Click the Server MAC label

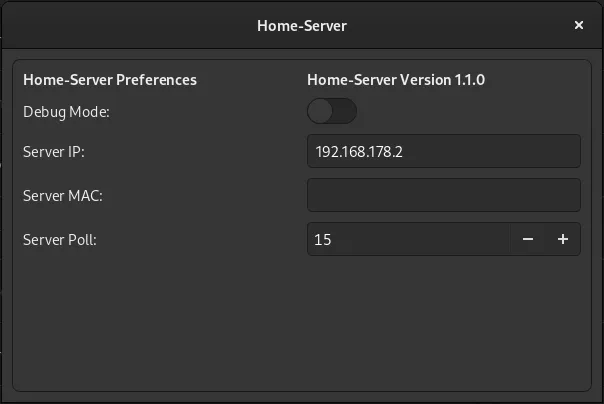pos(63,196)
